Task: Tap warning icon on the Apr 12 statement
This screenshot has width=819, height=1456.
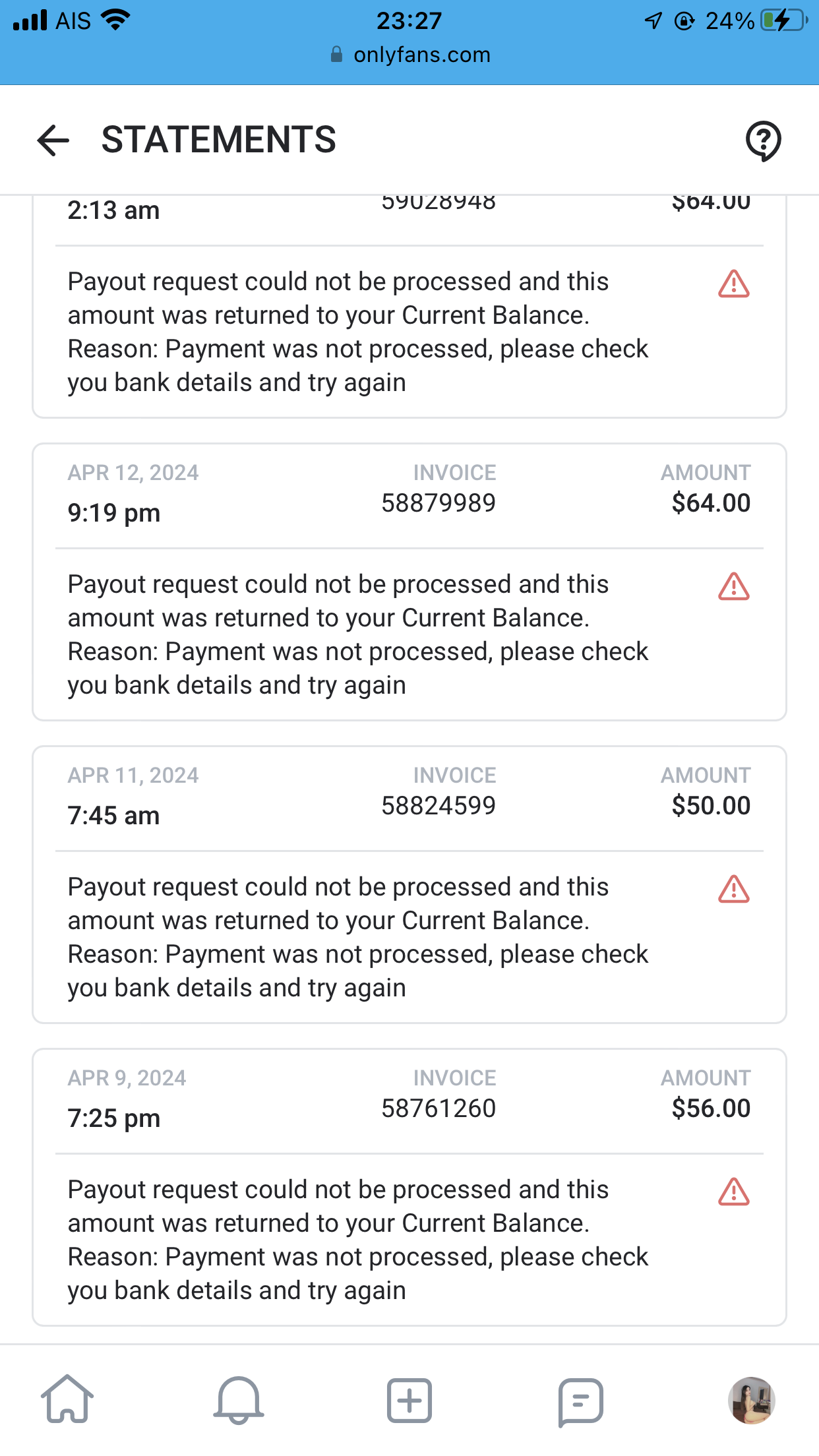Action: pos(733,586)
